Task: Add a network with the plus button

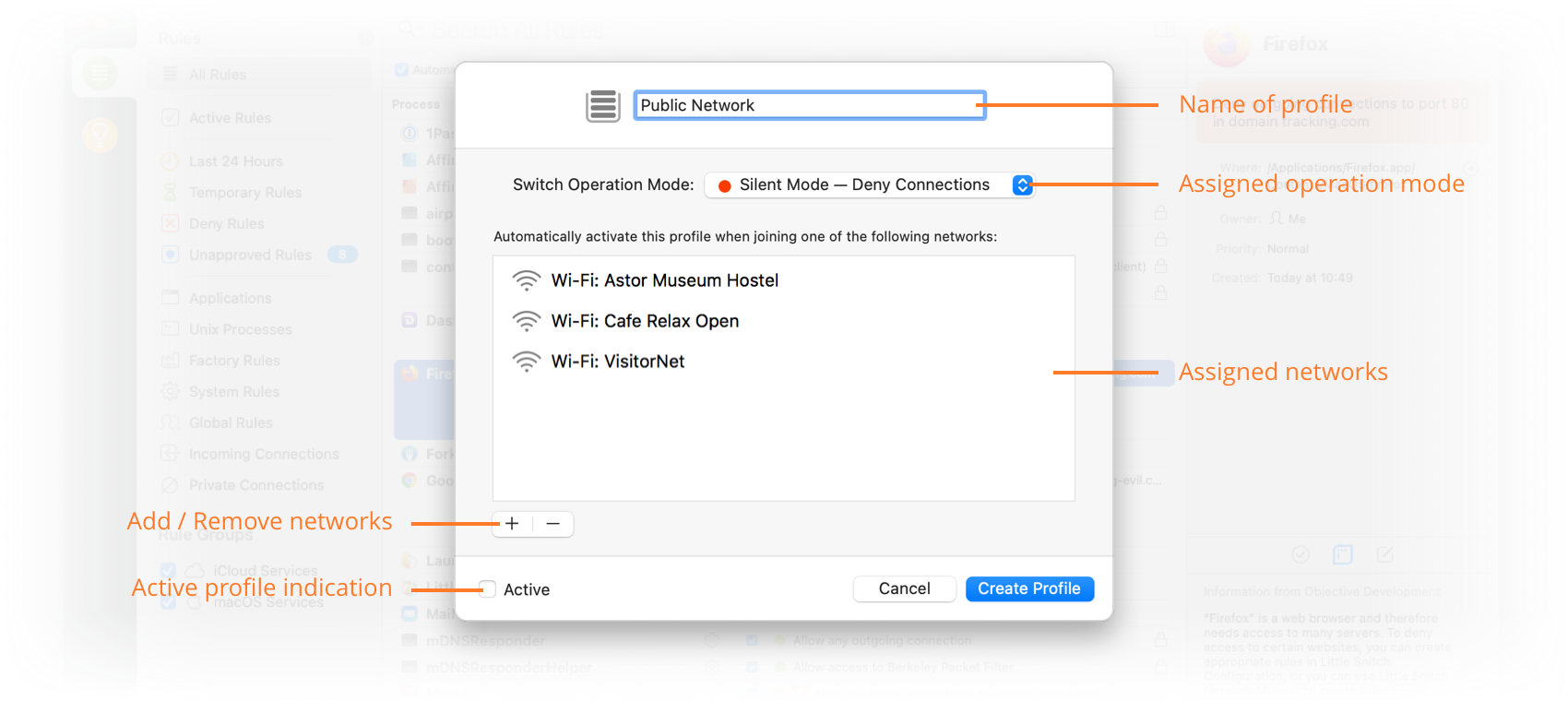Action: [513, 524]
